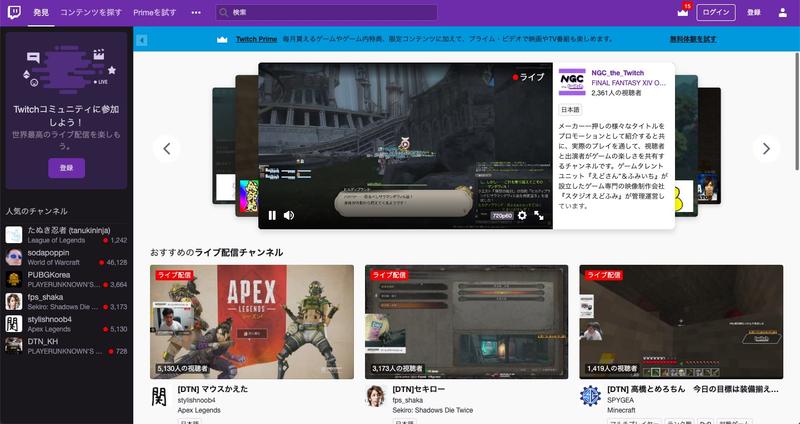Click sodapoppin avatar icon

click(14, 257)
